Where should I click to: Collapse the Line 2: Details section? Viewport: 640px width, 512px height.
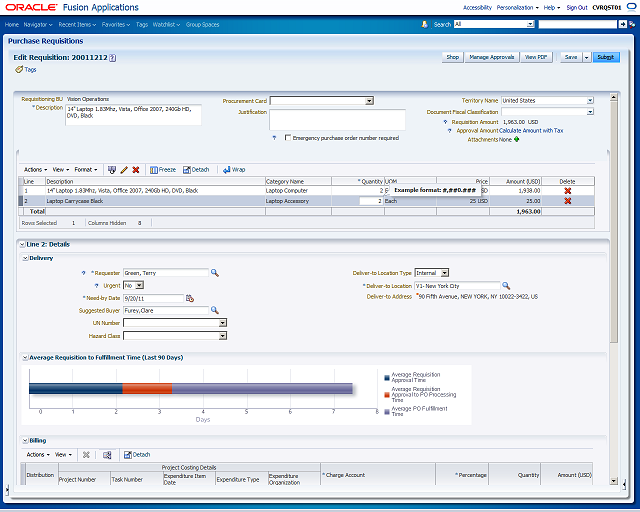click(x=22, y=245)
